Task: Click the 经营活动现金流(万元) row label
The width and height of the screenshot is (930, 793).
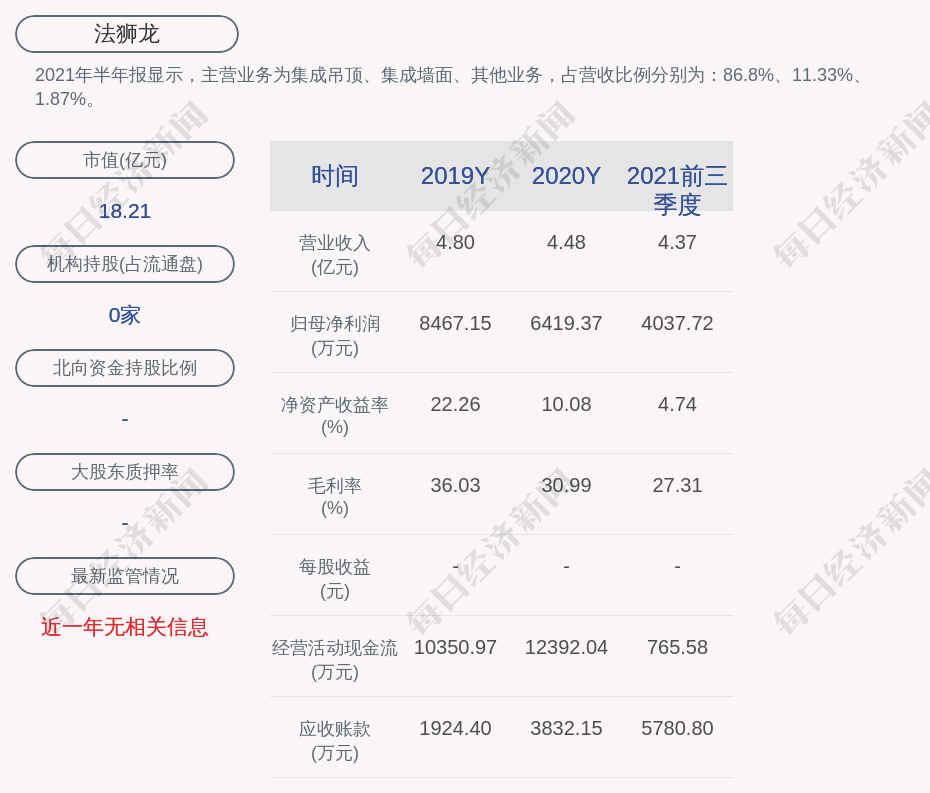Action: click(335, 659)
